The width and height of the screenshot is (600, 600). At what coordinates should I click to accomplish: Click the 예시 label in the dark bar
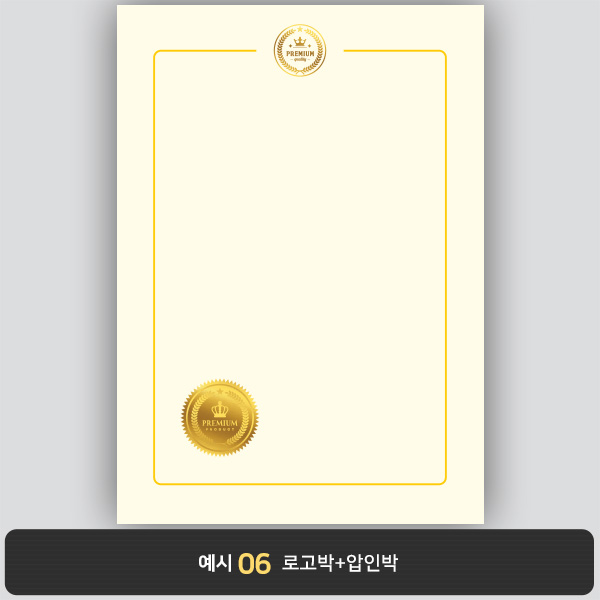(x=215, y=563)
